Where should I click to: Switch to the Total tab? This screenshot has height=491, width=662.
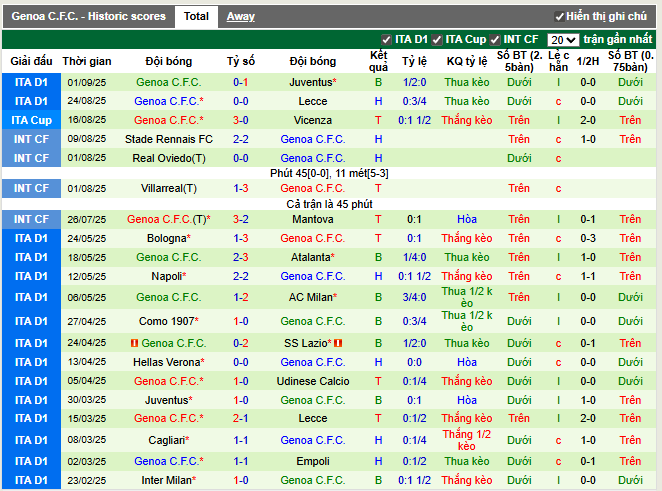click(x=196, y=16)
